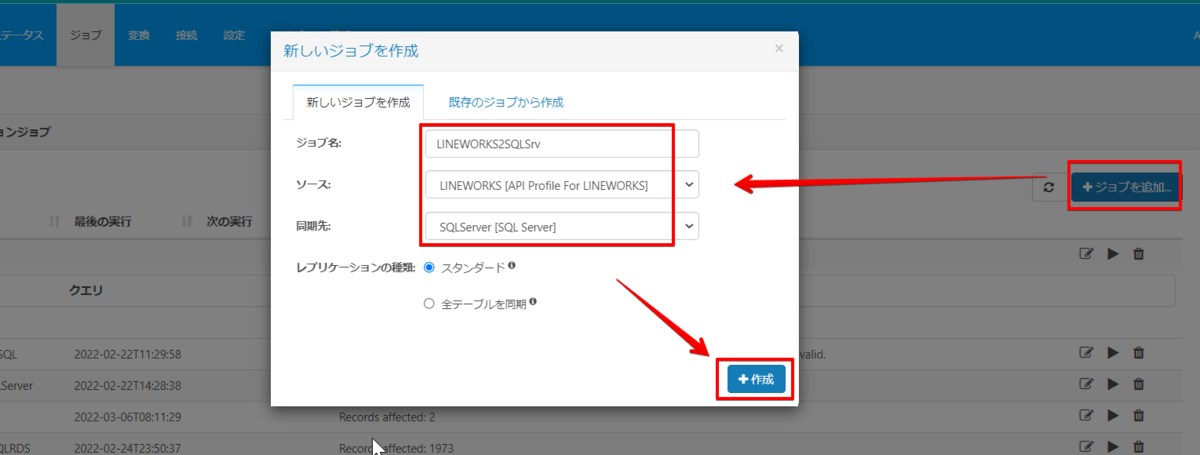Run the job last executed 2022-02-24T23:50:37
Viewport: 1200px width, 455px height.
click(1112, 447)
